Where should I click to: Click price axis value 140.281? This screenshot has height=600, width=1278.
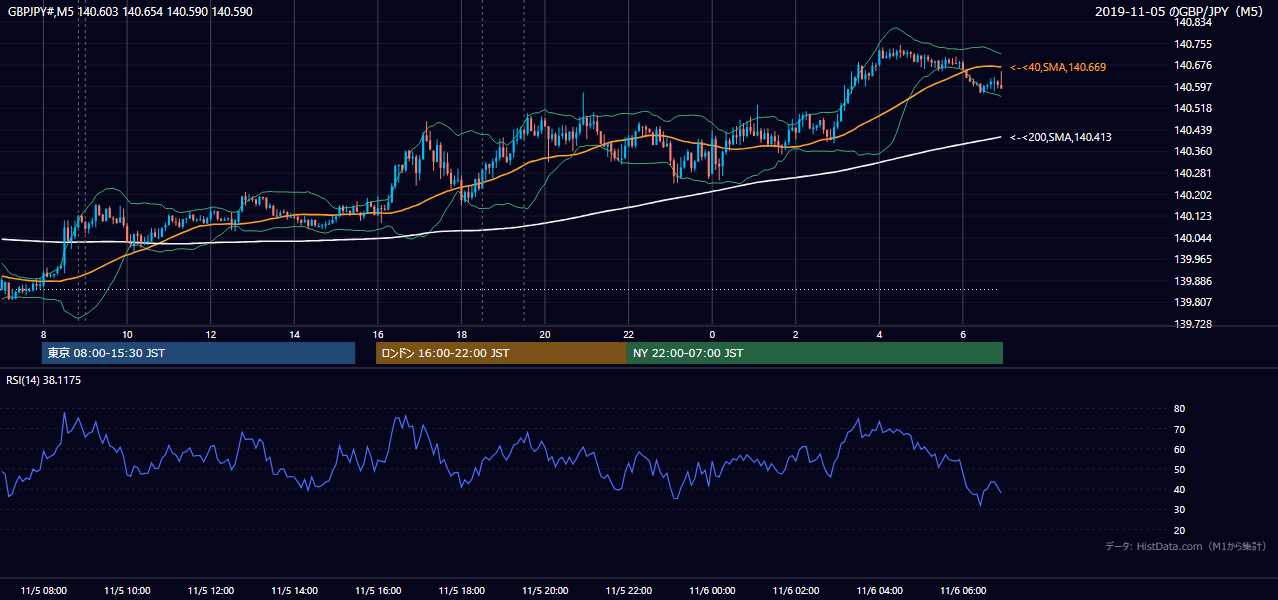pyautogui.click(x=1192, y=173)
